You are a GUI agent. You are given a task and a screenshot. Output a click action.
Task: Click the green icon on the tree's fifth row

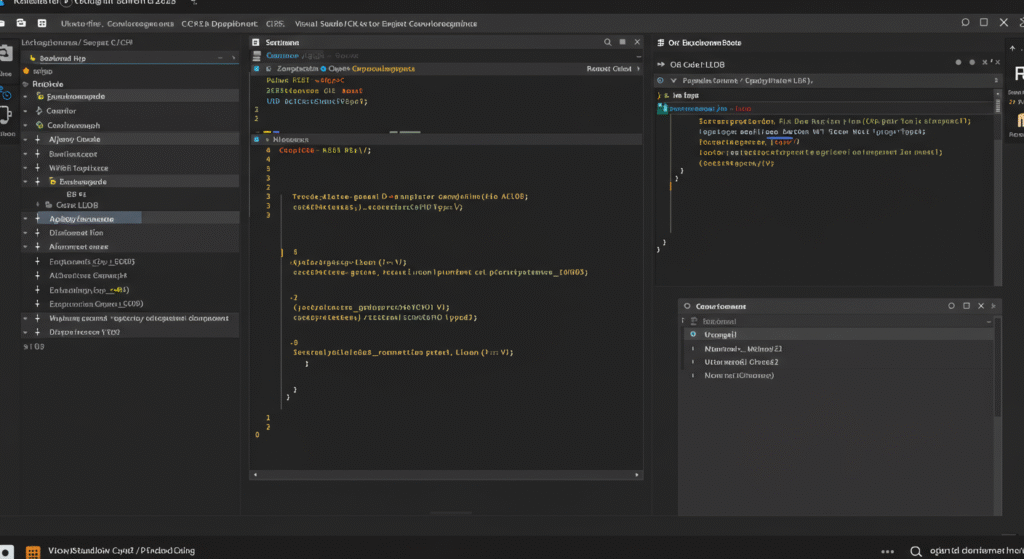tap(40, 125)
